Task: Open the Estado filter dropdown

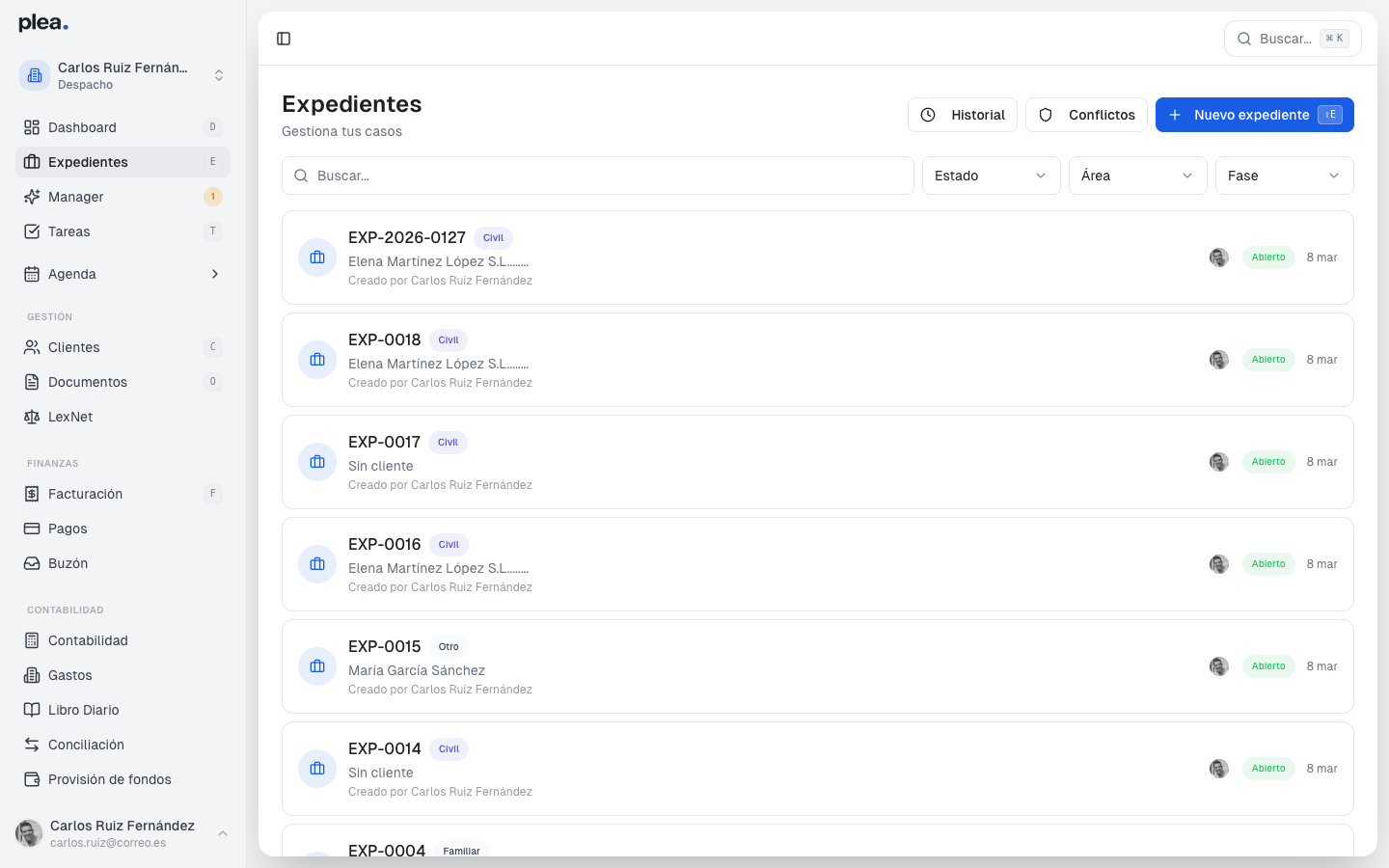Action: tap(991, 176)
